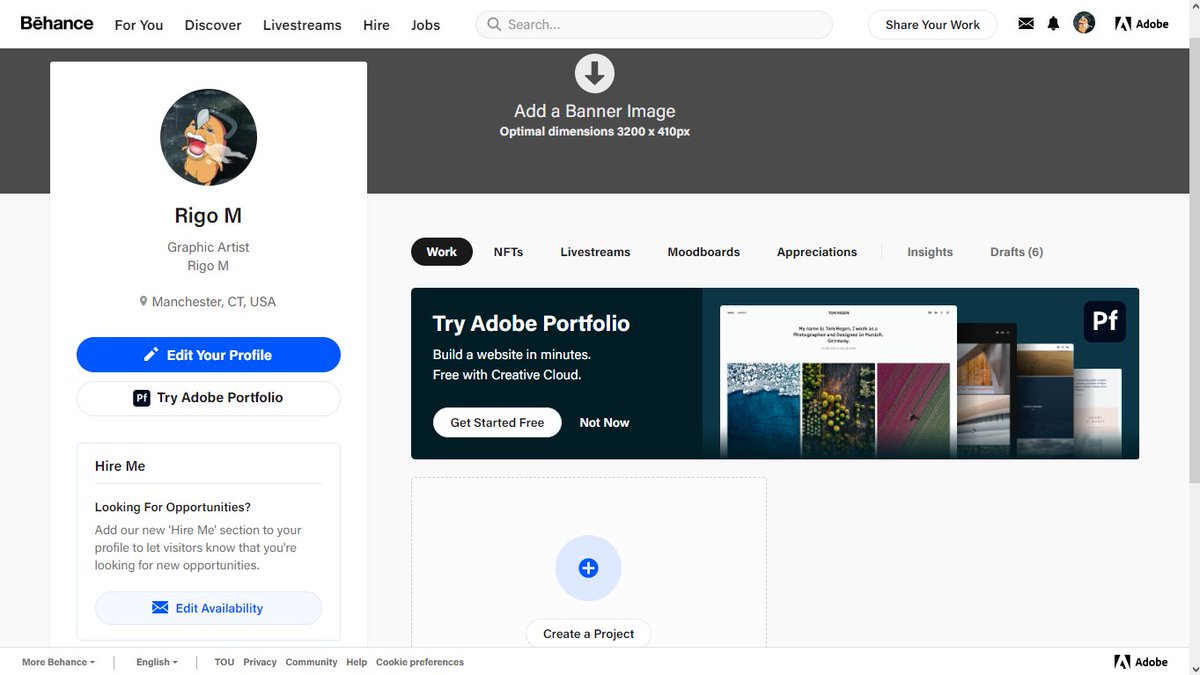Screen dimensions: 1200x675
Task: Click Get Started Free button
Action: (x=497, y=423)
